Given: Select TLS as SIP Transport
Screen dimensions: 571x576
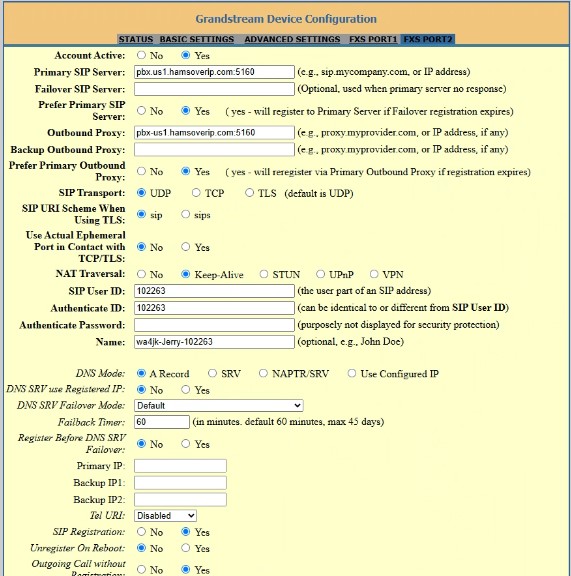Looking at the screenshot, I should point(249,192).
